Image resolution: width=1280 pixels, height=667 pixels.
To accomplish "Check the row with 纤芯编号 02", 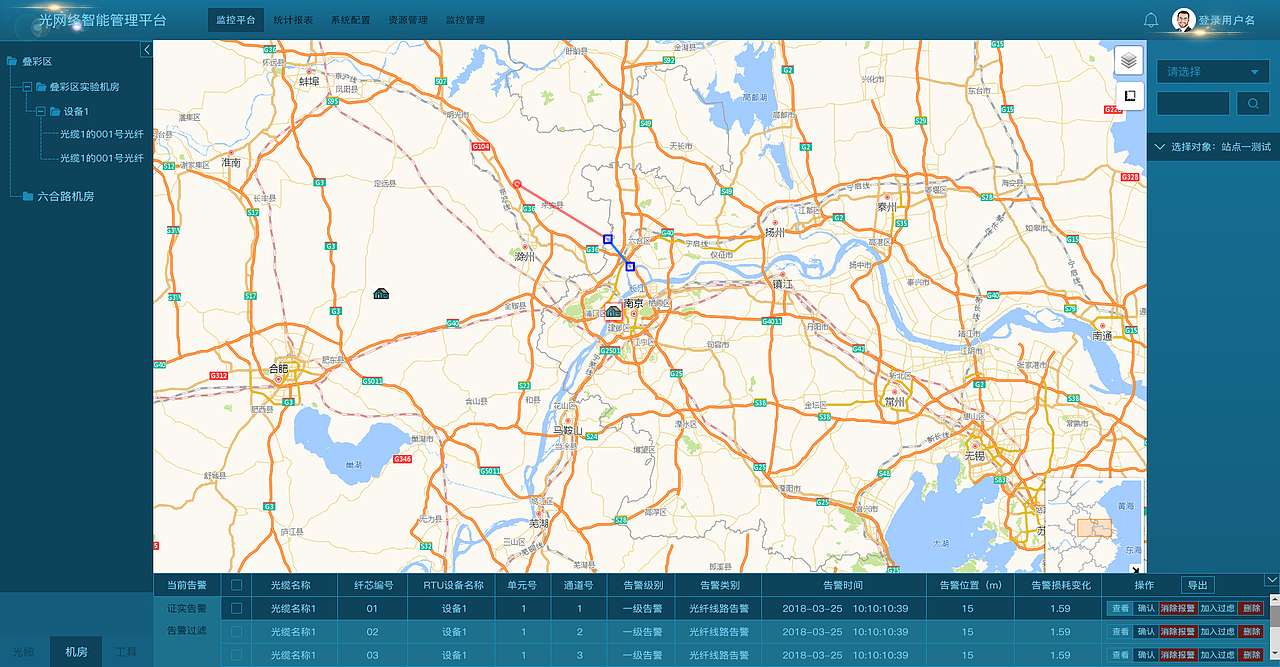I will click(x=237, y=631).
